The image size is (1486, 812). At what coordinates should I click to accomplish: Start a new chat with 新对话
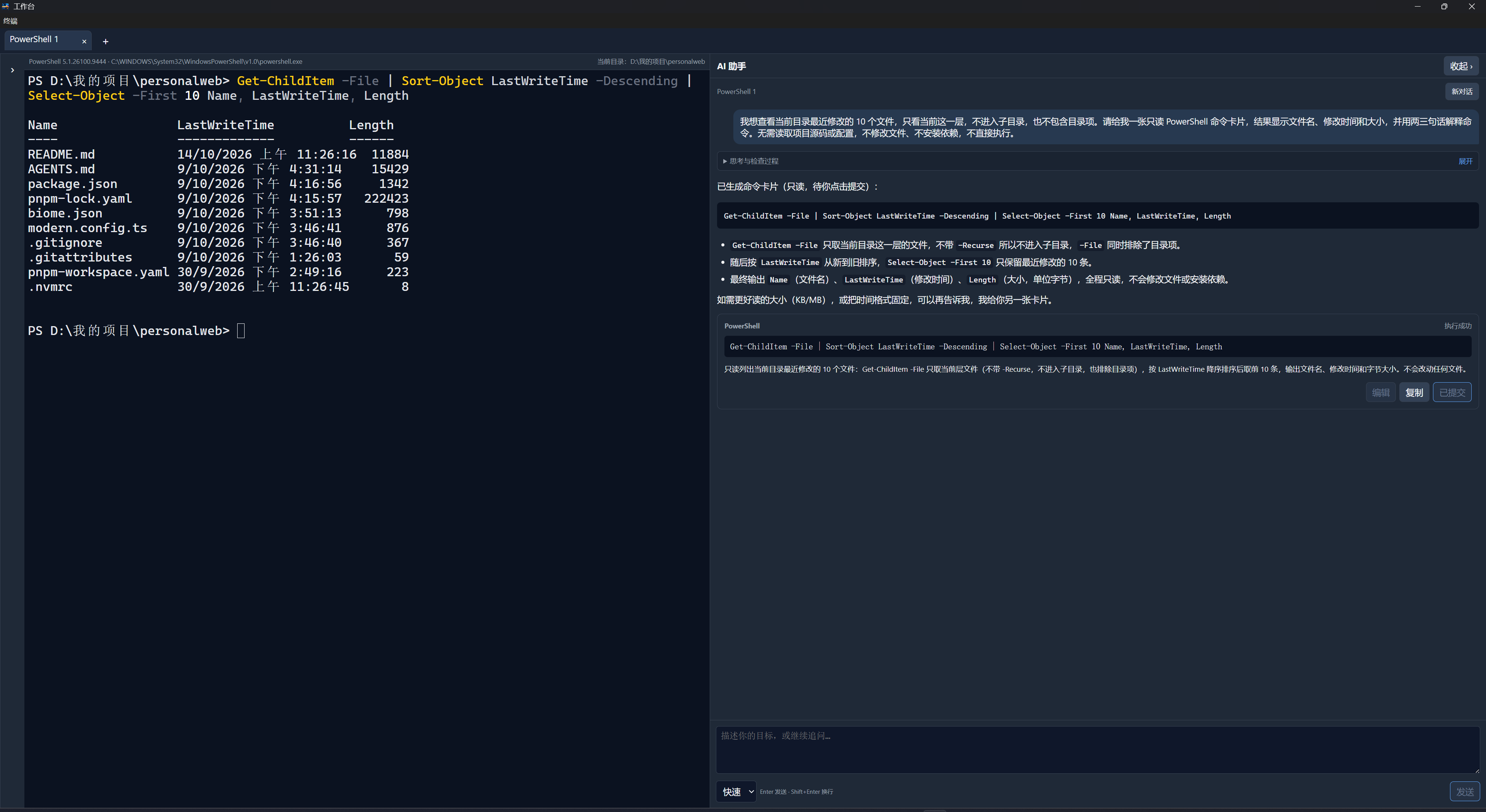(1462, 92)
